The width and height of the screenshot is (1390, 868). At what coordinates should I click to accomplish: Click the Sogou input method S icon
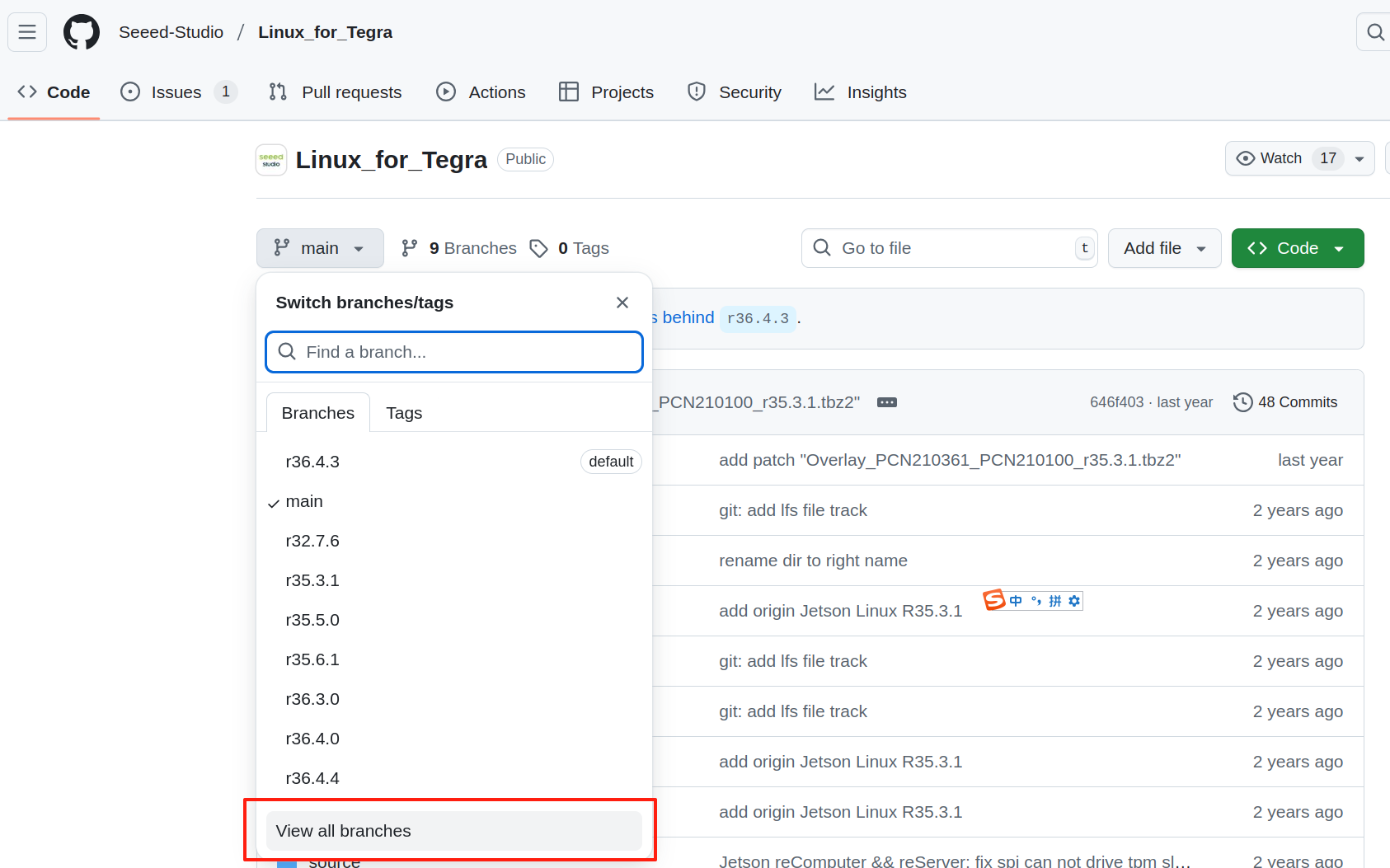[994, 600]
